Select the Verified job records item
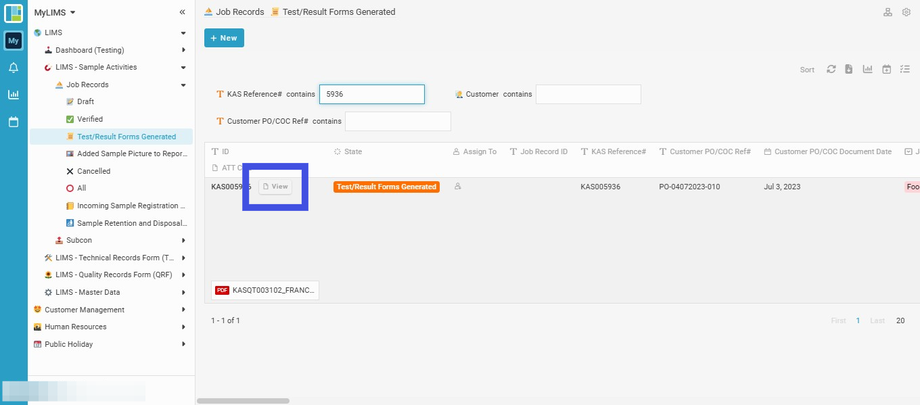Screen dimensions: 920x405 [x=89, y=119]
